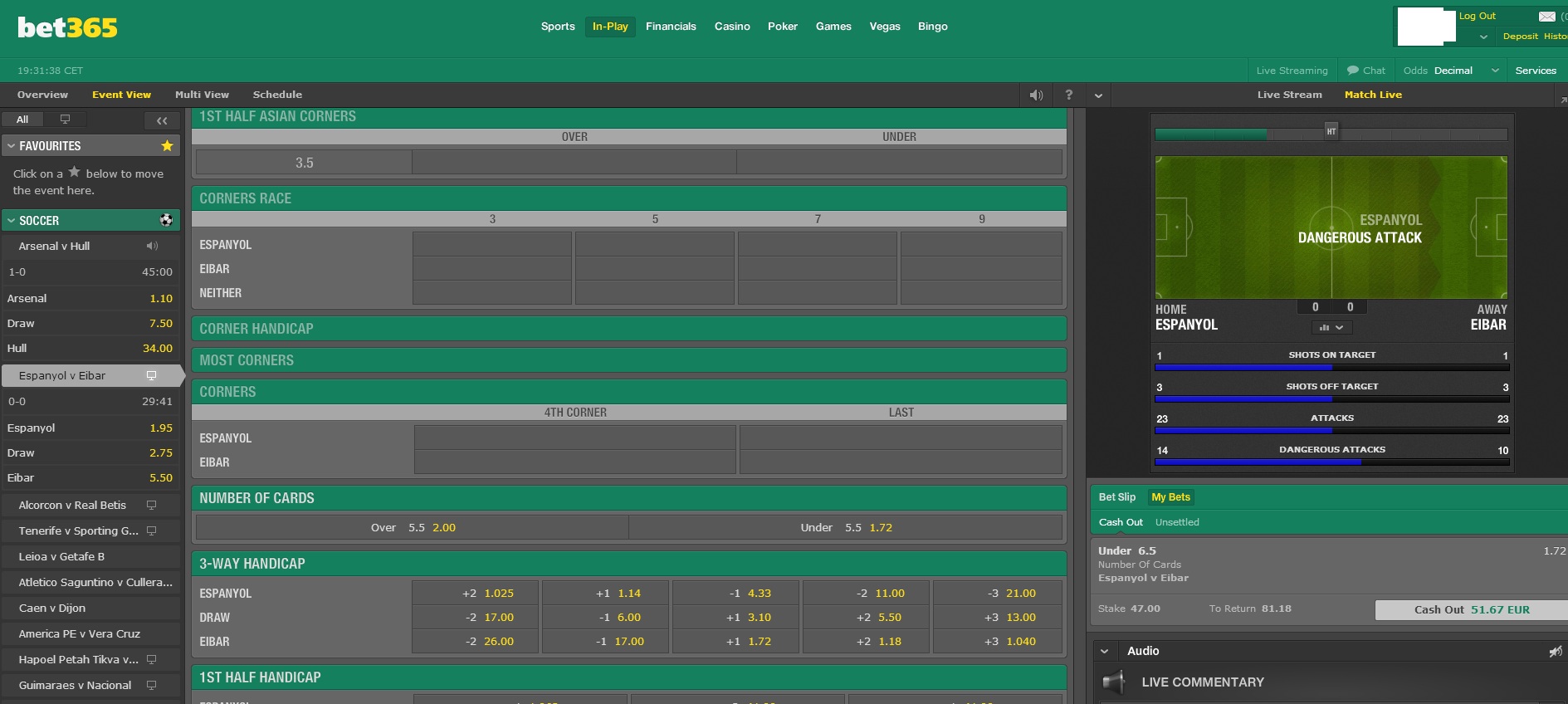Open the envelope messages icon
Screen dimensions: 1568x704
(1546, 16)
